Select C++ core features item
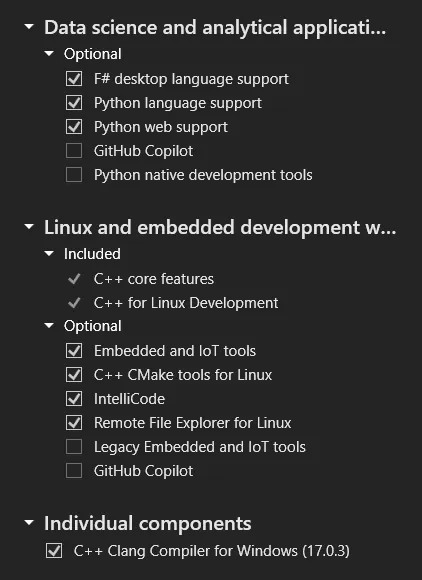 [x=153, y=279]
